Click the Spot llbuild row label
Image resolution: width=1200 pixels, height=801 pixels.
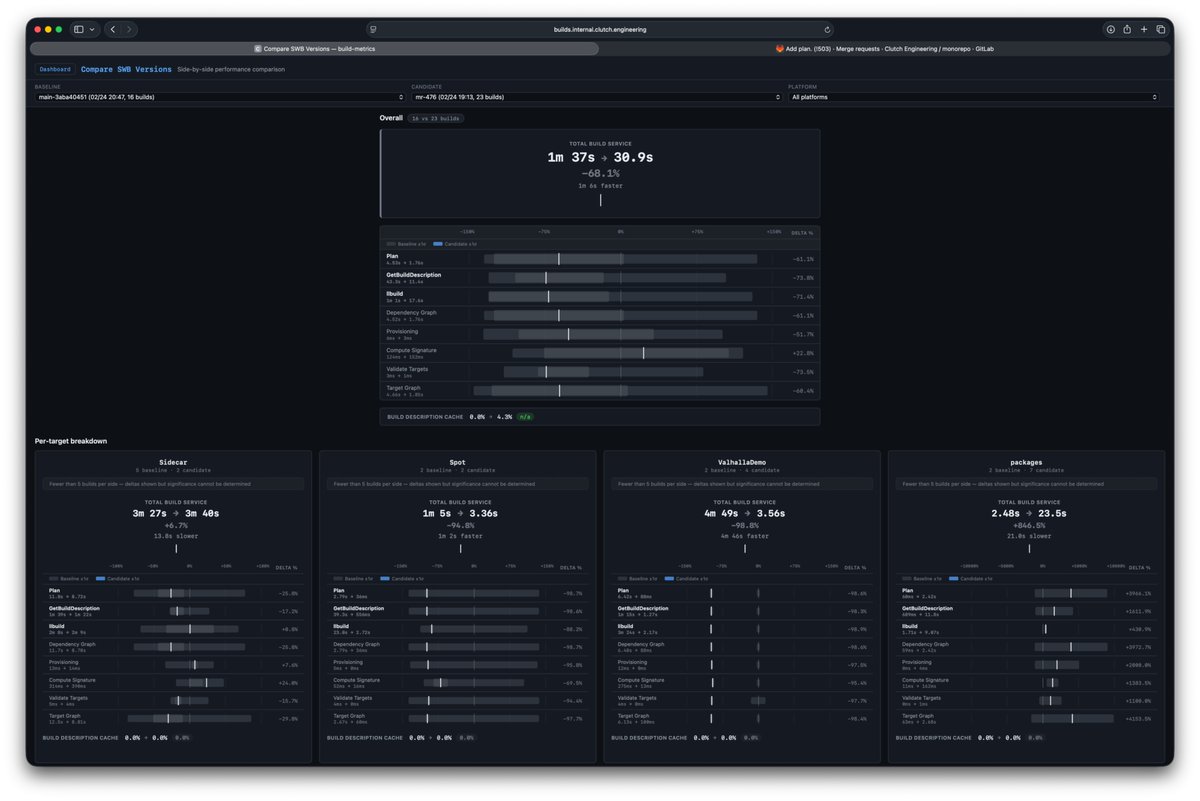pos(340,626)
